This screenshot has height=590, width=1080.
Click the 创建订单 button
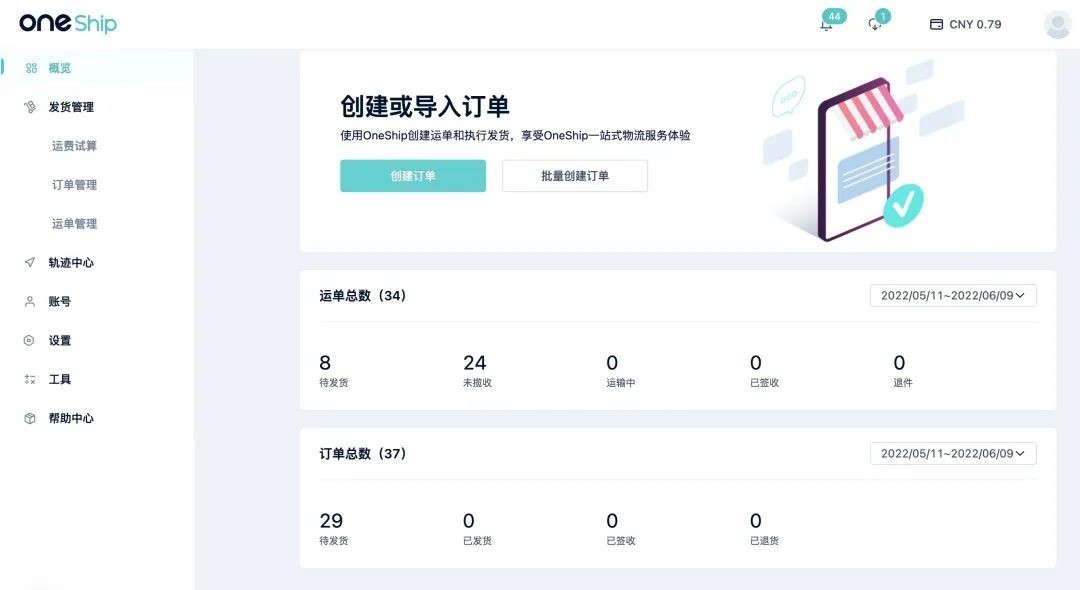point(413,176)
